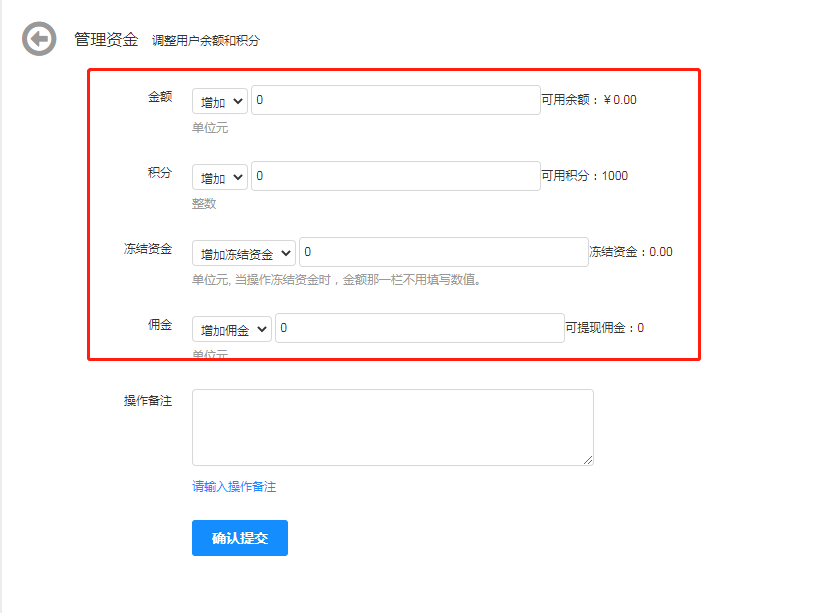Focus the 金额 amount input field
837x613 pixels.
(395, 100)
